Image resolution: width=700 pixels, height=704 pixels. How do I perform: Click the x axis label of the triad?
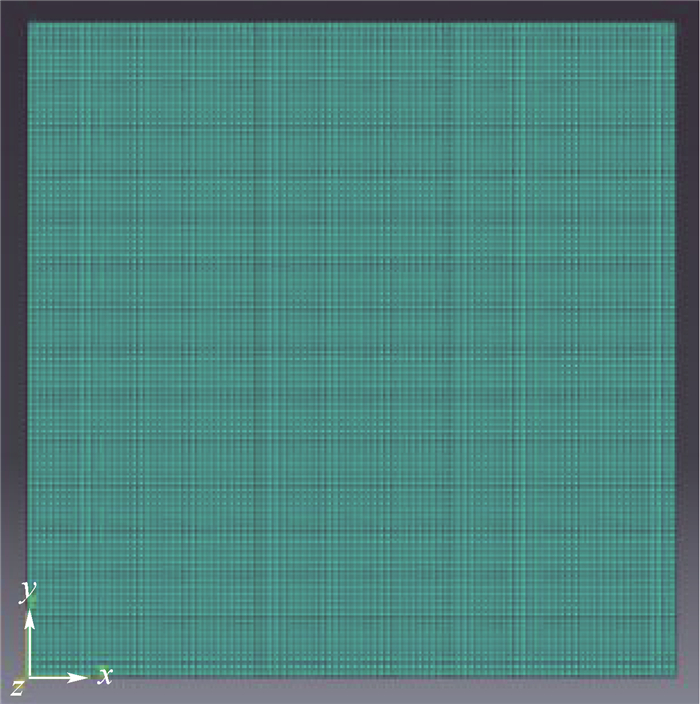tap(105, 675)
